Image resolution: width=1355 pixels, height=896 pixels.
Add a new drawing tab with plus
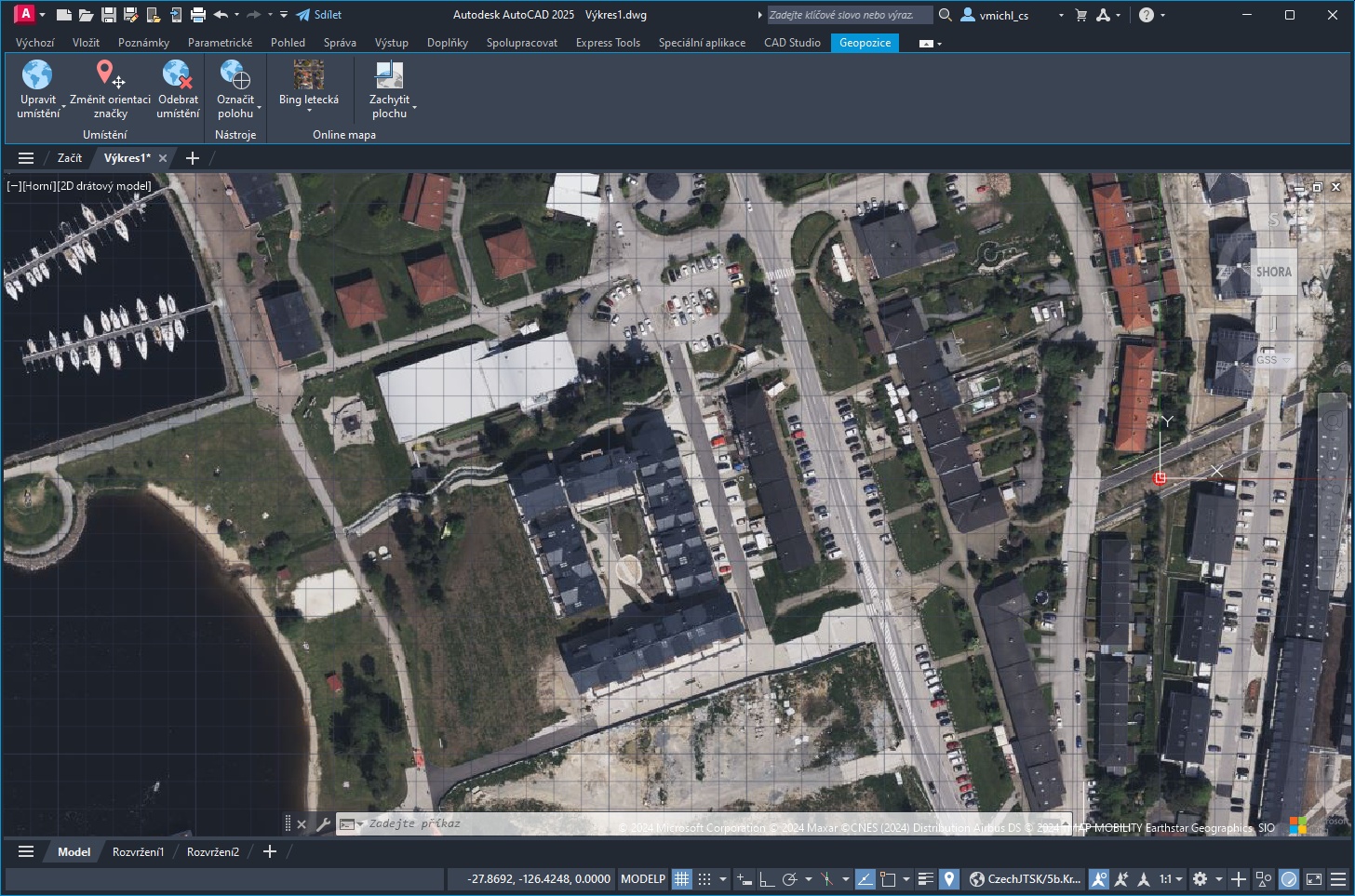pos(193,158)
